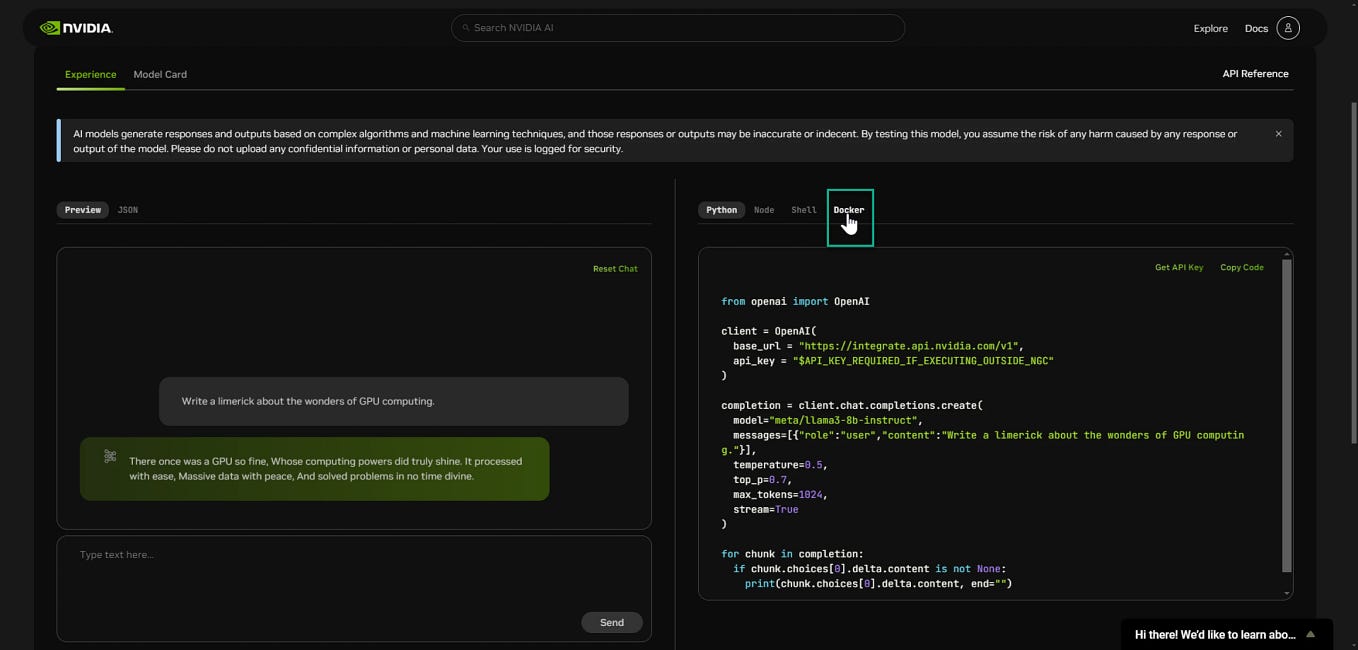1358x650 pixels.
Task: Switch to JSON view
Action: (128, 210)
